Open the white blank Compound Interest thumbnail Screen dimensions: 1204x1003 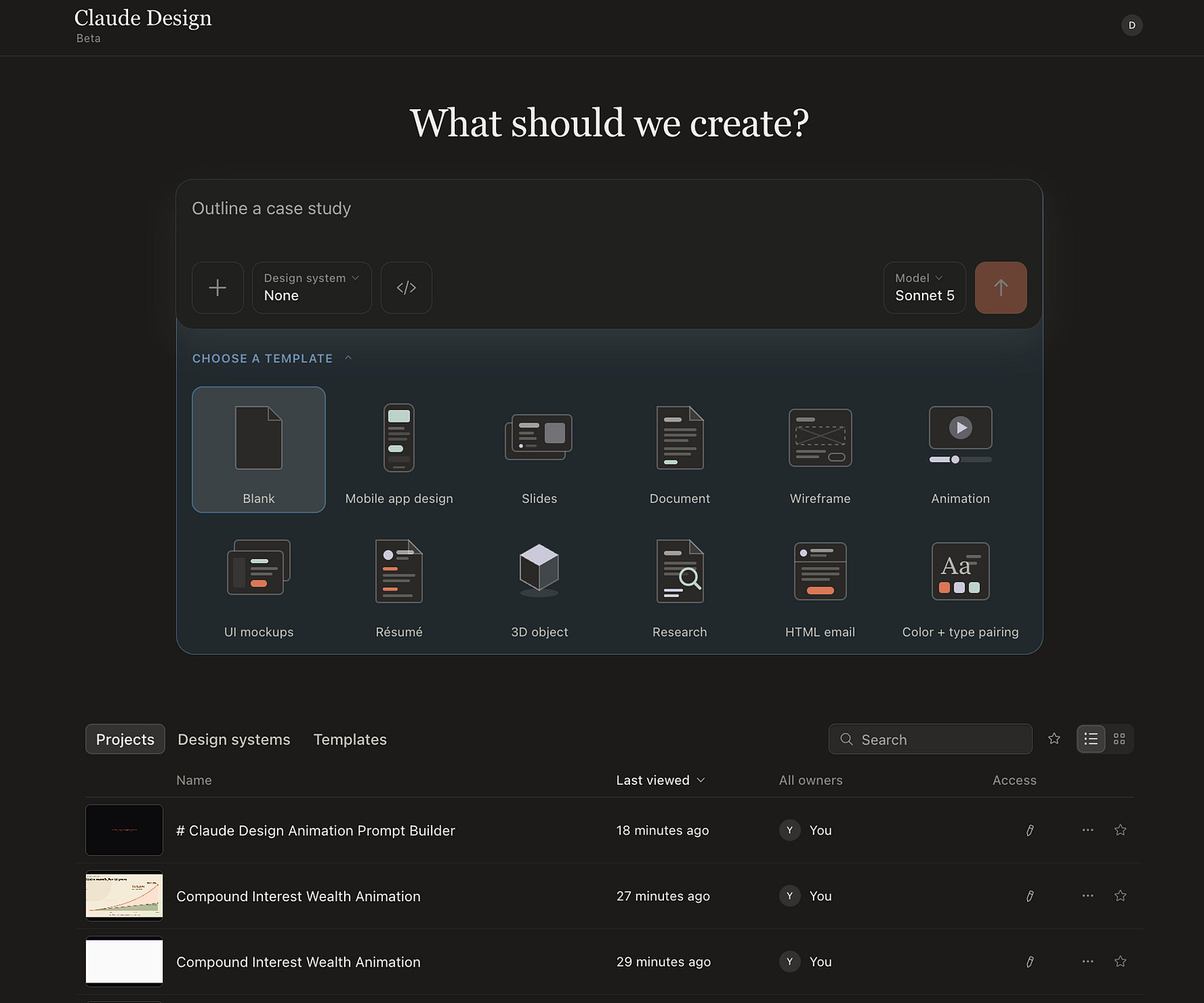pyautogui.click(x=124, y=962)
